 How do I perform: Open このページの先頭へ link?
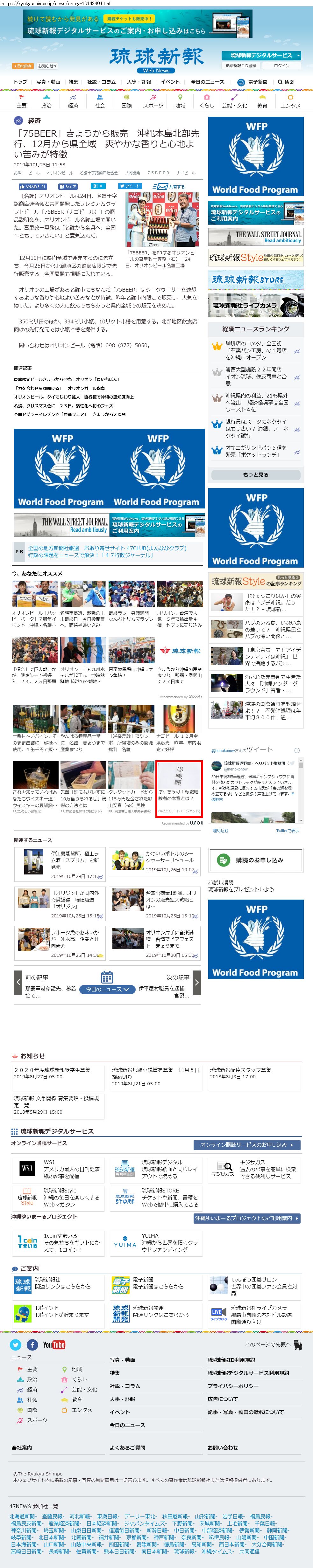tap(273, 1344)
